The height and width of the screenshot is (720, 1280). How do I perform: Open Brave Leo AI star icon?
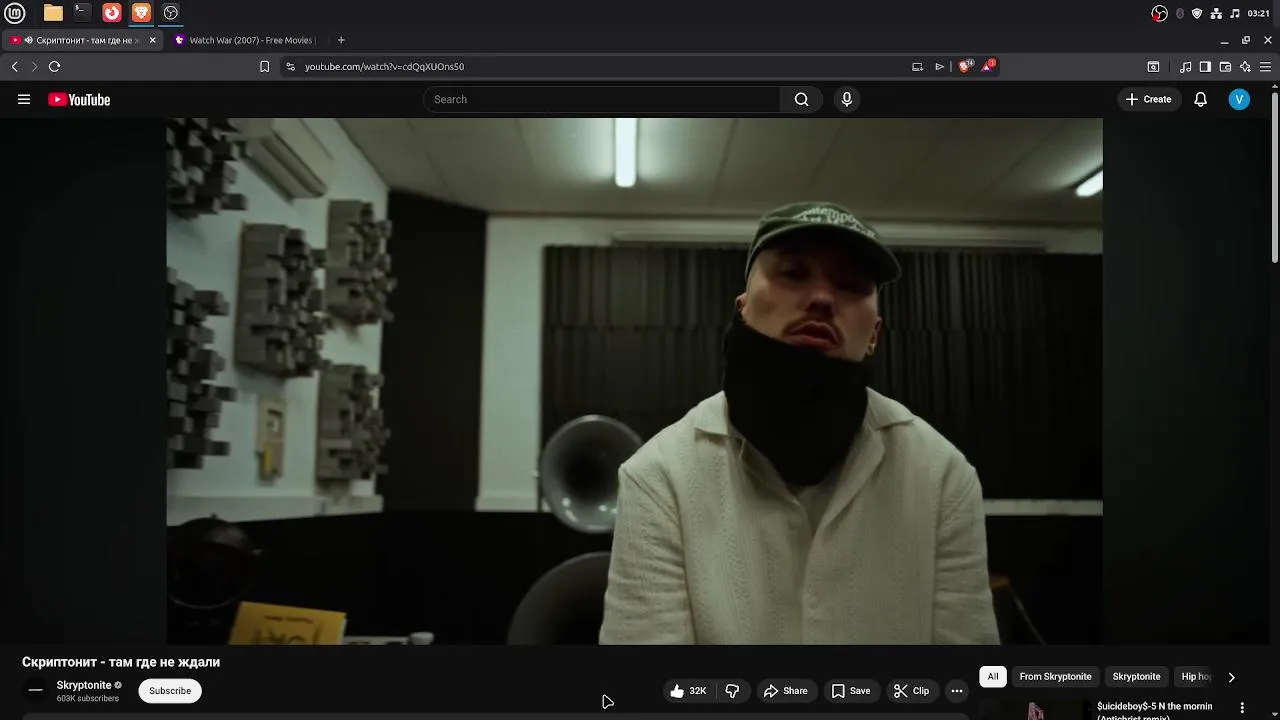1245,66
